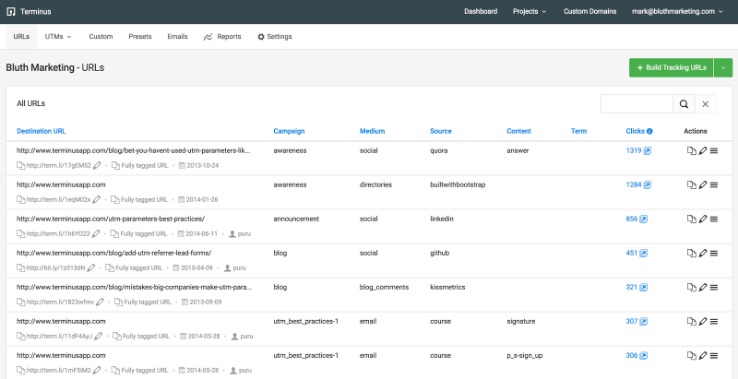The width and height of the screenshot is (738, 379).
Task: Open menu icon in builtwithbootstrap row
Action: (x=714, y=185)
